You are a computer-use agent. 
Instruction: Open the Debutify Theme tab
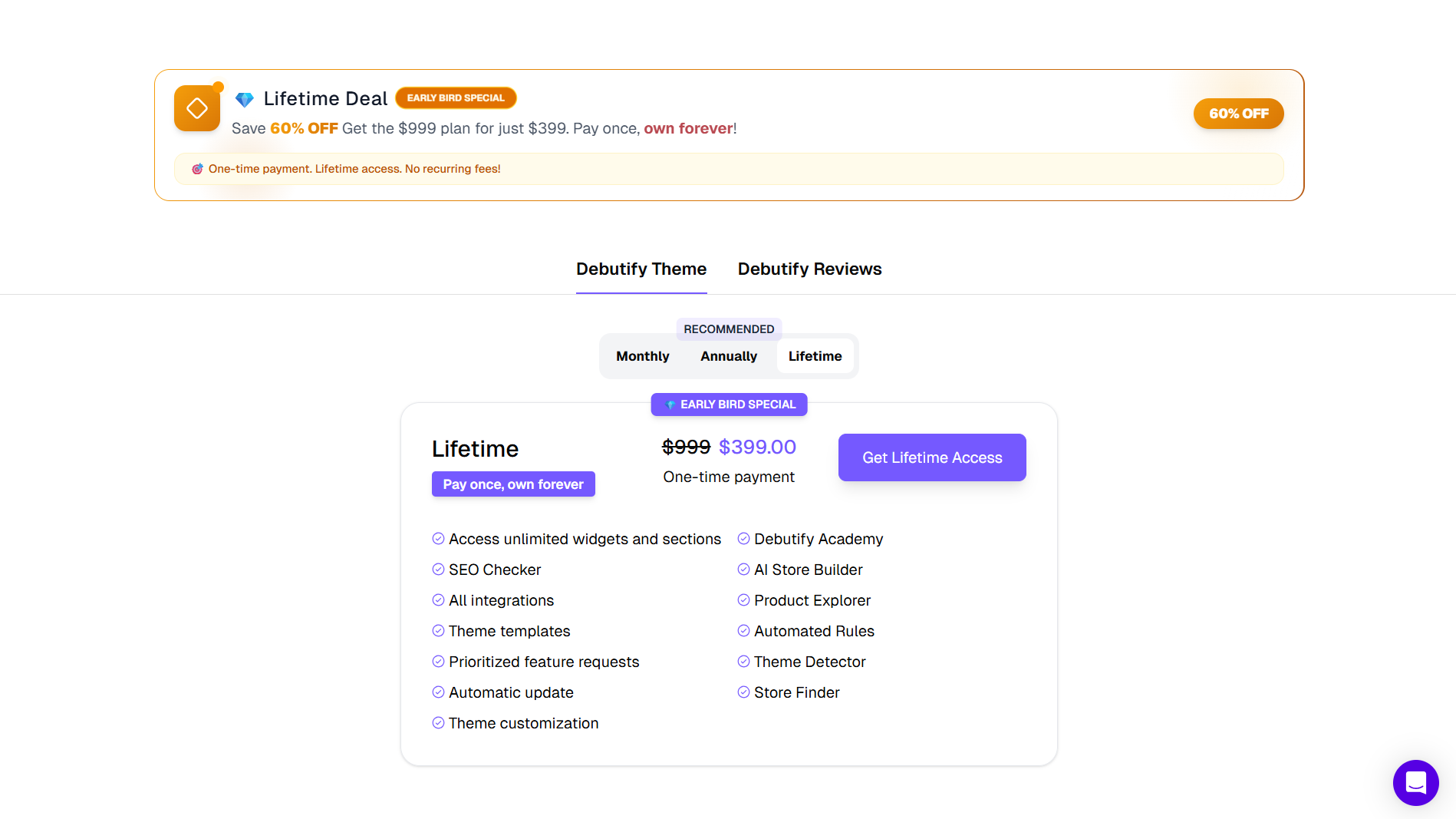641,269
